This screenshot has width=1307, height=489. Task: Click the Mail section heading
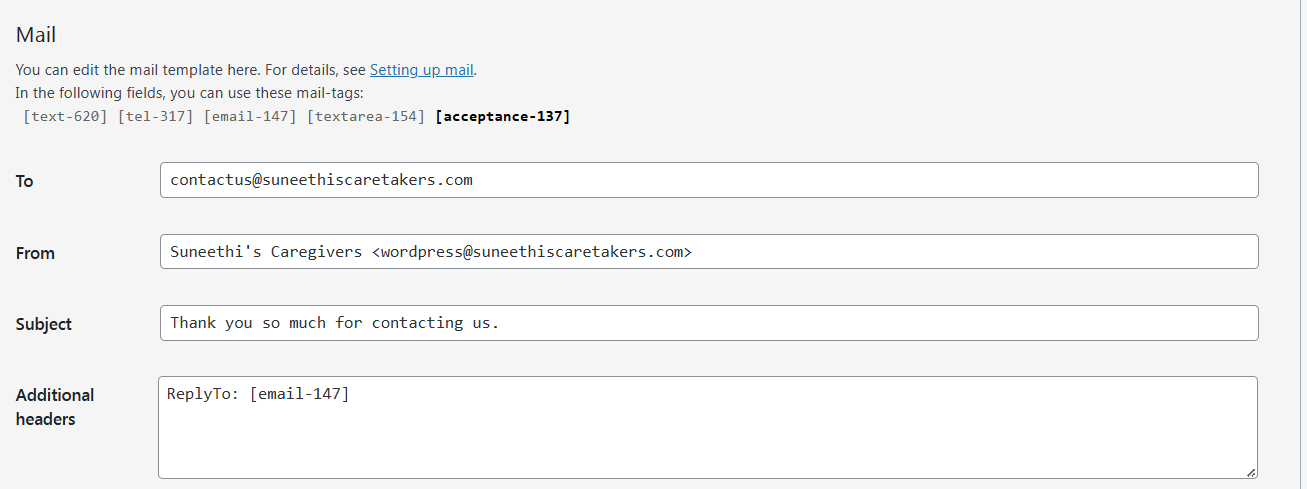(36, 35)
